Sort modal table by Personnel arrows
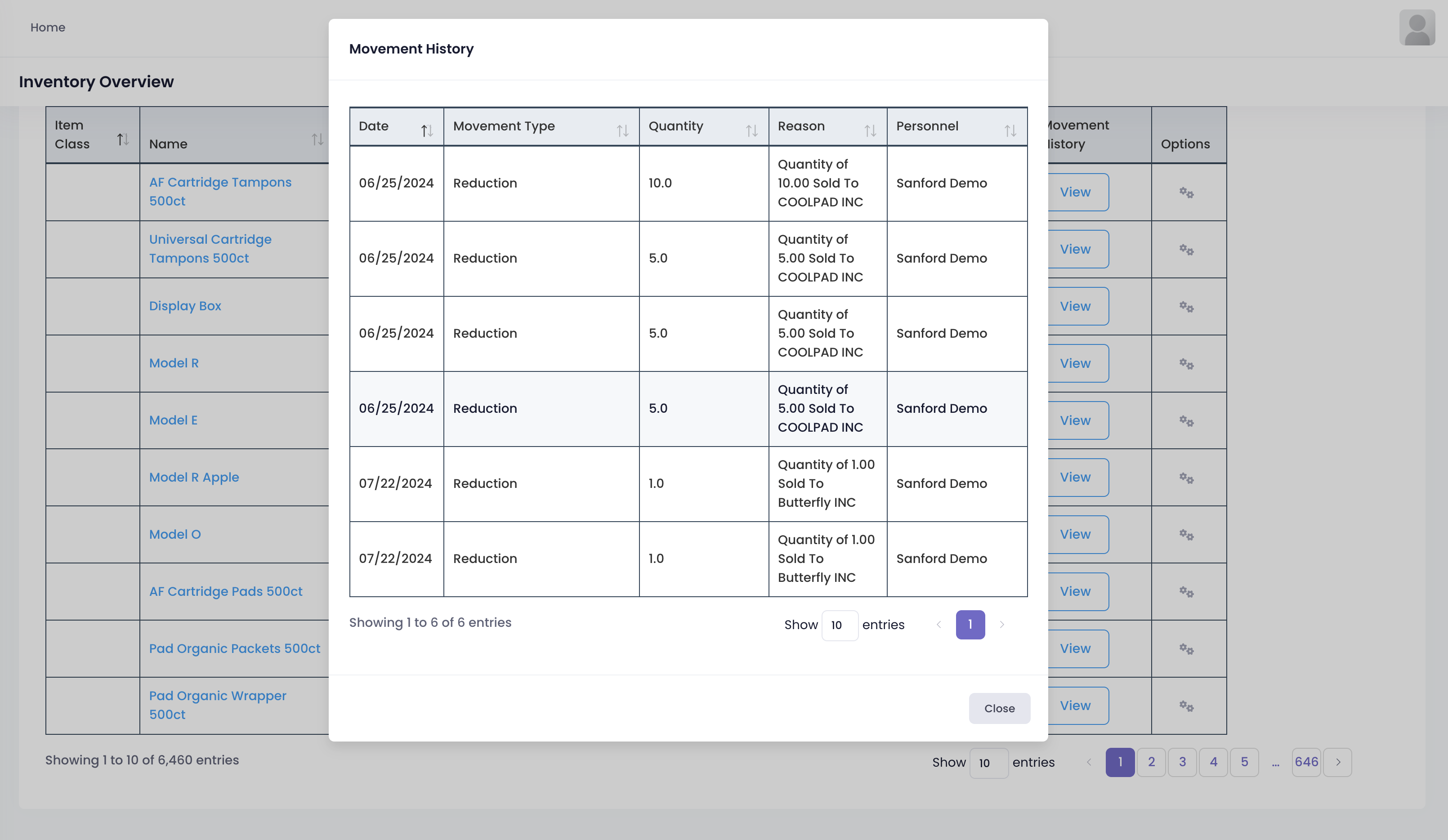The width and height of the screenshot is (1448, 840). 1010,131
